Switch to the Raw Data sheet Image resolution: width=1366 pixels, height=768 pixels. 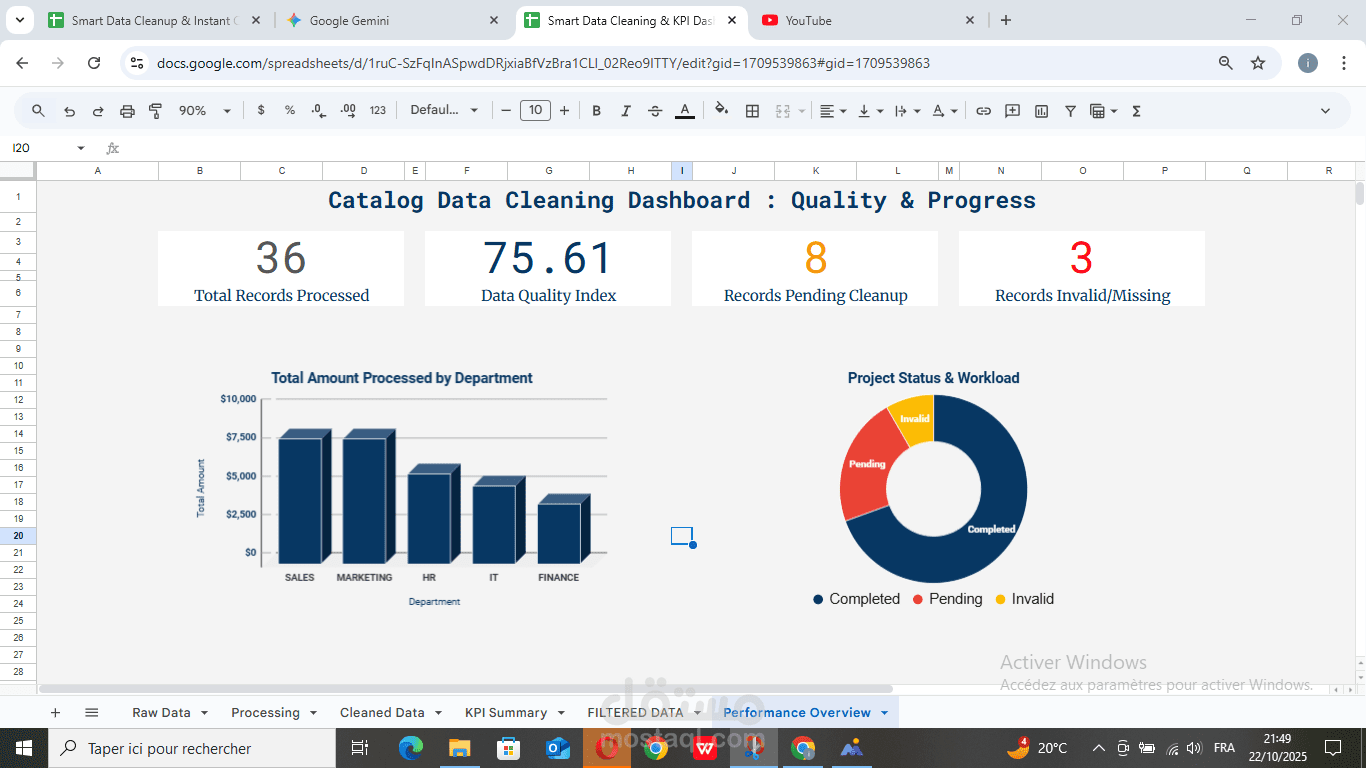[161, 713]
